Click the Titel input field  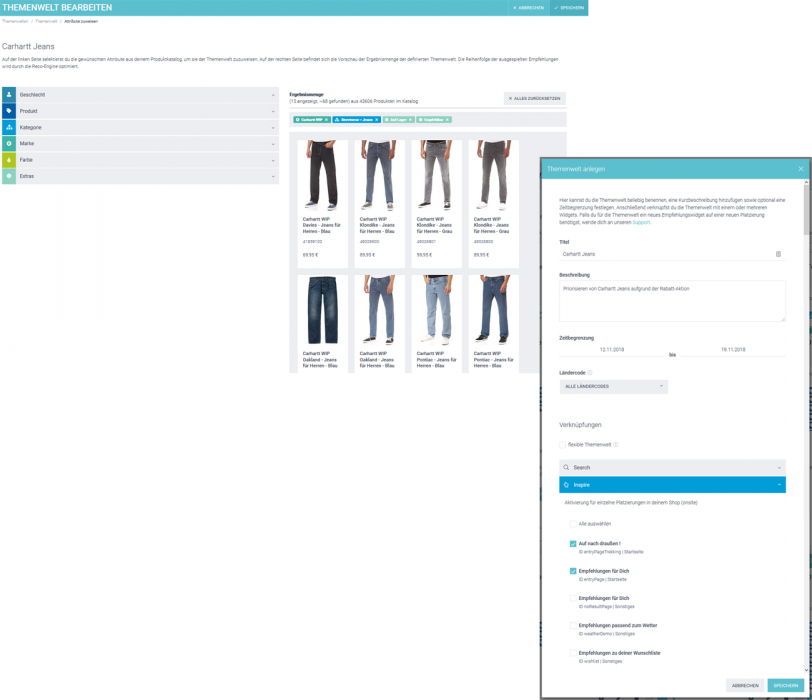coord(672,254)
